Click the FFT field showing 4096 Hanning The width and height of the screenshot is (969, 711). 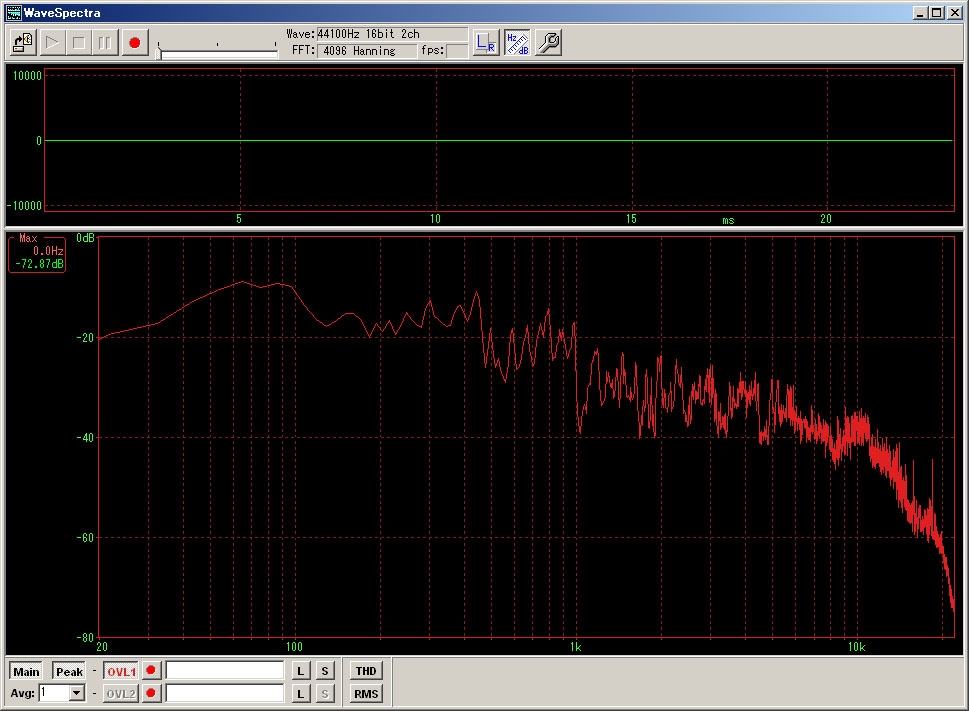point(366,51)
